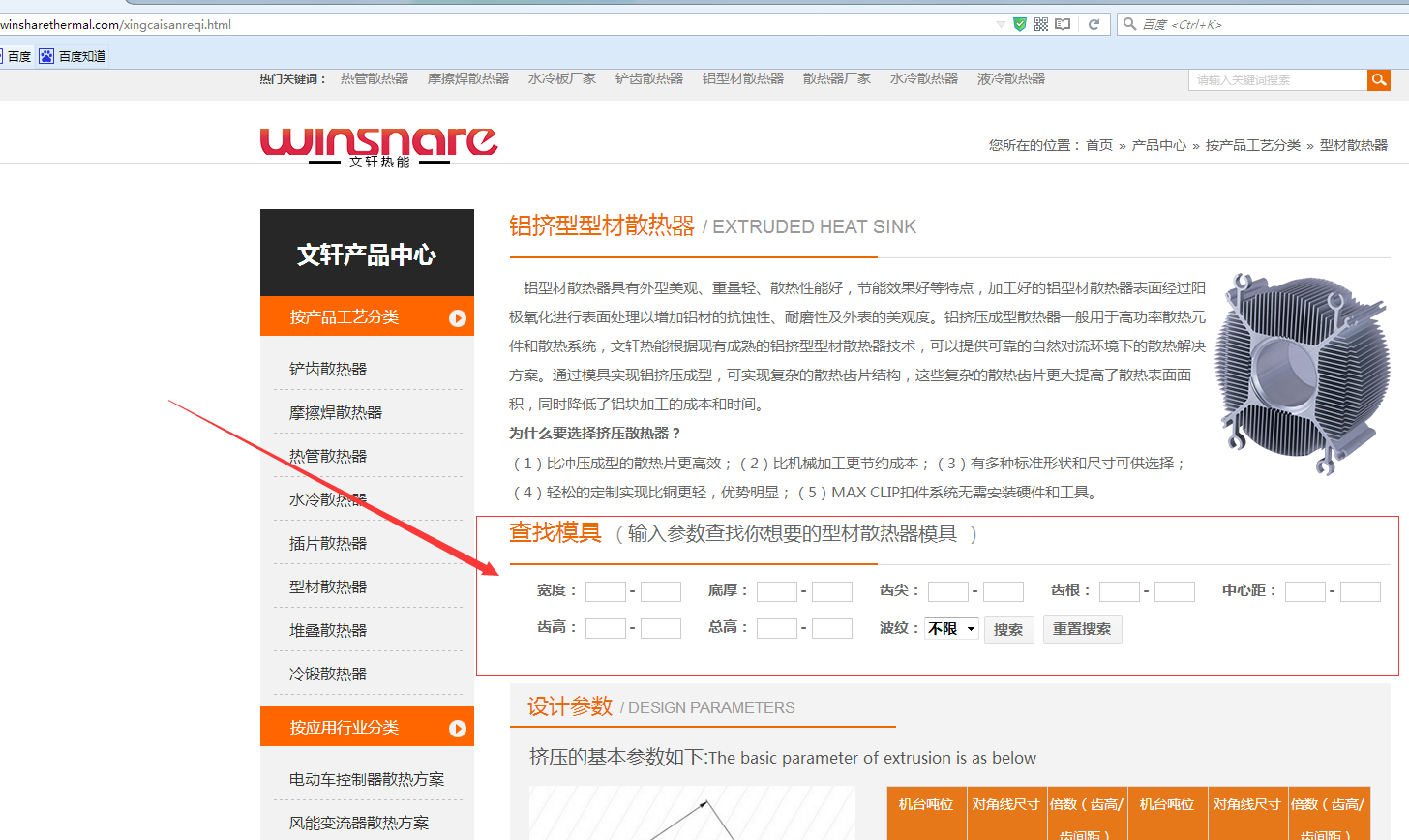Click the first 宽度 input field
The width and height of the screenshot is (1409, 840).
click(x=605, y=591)
